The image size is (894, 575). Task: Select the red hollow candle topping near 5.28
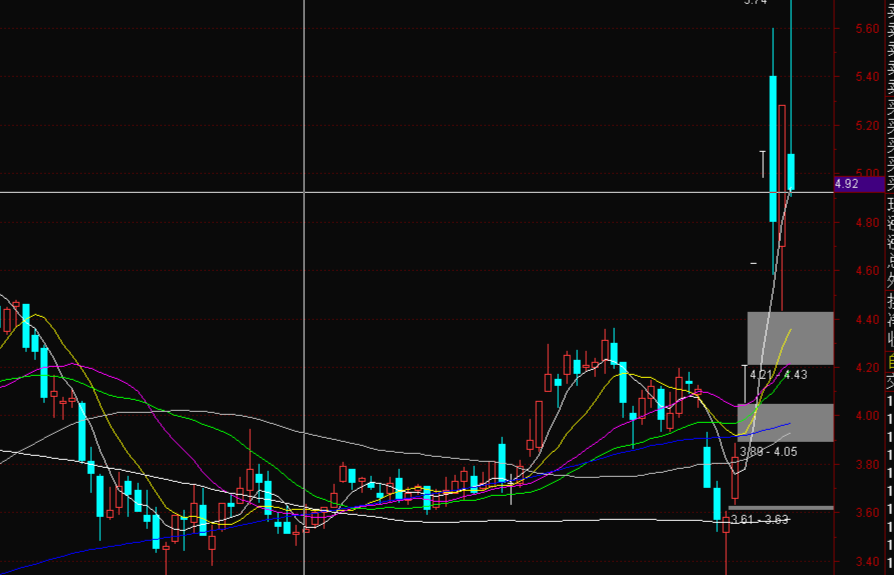782,176
